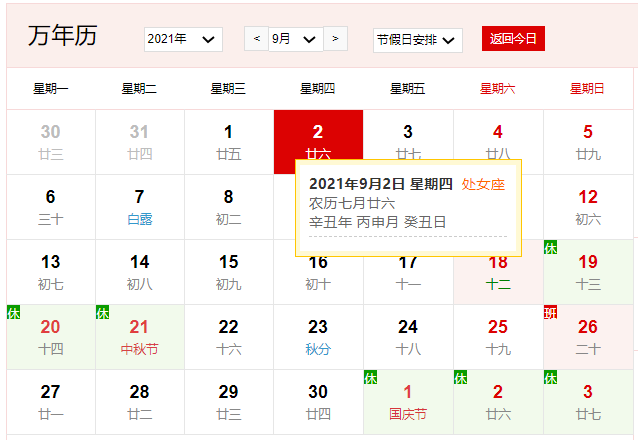Click the 处女座 zodiac link in the tooltip
The width and height of the screenshot is (638, 440).
click(483, 184)
